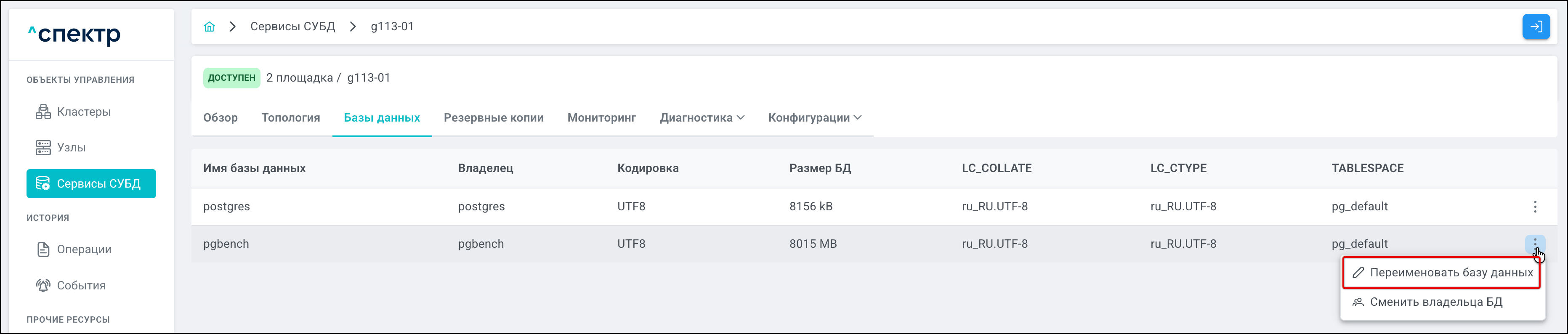Screen dimensions: 1568x334
Task: Click Сервисы СУБД breadcrumb link
Action: [x=292, y=27]
